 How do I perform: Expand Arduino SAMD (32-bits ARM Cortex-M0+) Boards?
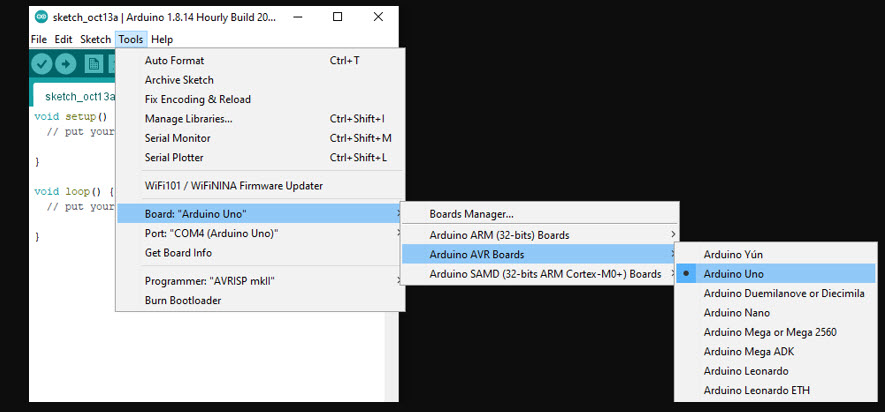(540, 274)
